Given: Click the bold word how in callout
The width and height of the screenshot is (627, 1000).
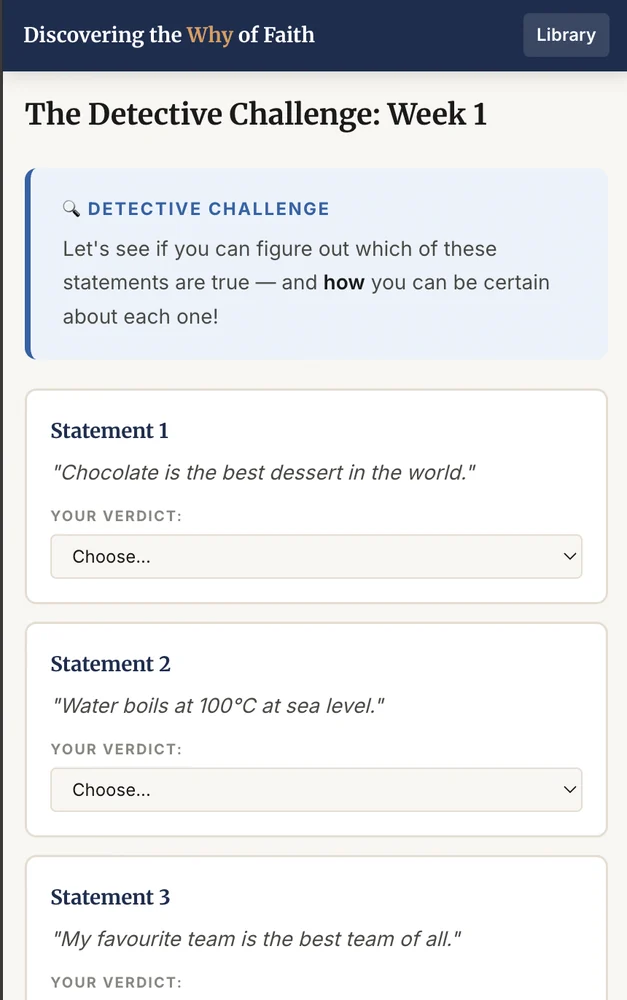Looking at the screenshot, I should [344, 283].
